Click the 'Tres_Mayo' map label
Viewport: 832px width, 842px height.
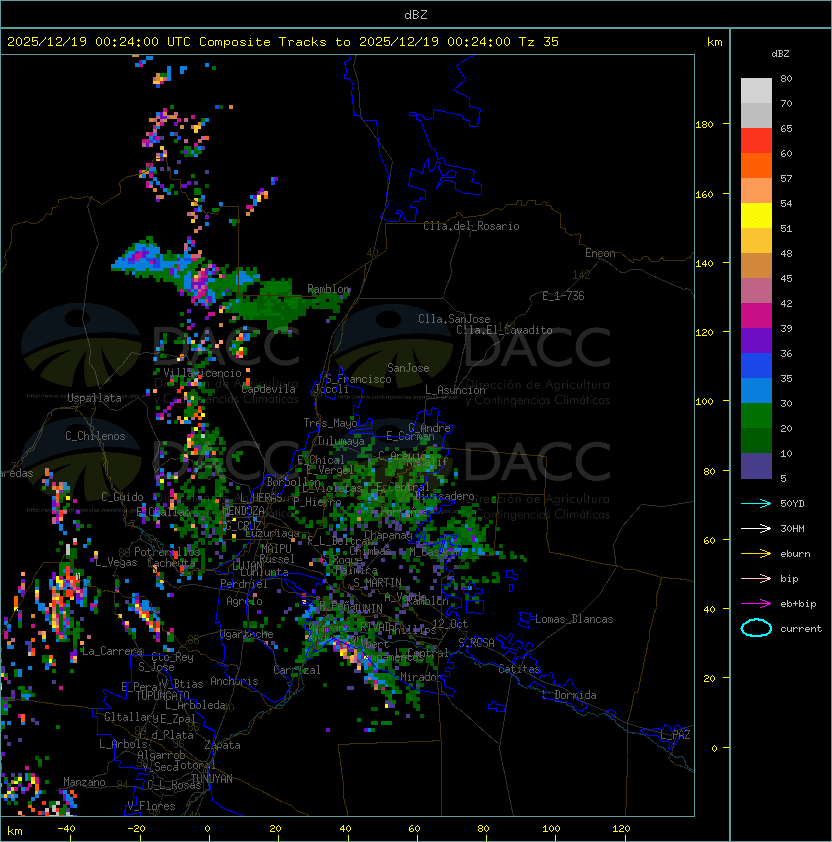coord(330,423)
